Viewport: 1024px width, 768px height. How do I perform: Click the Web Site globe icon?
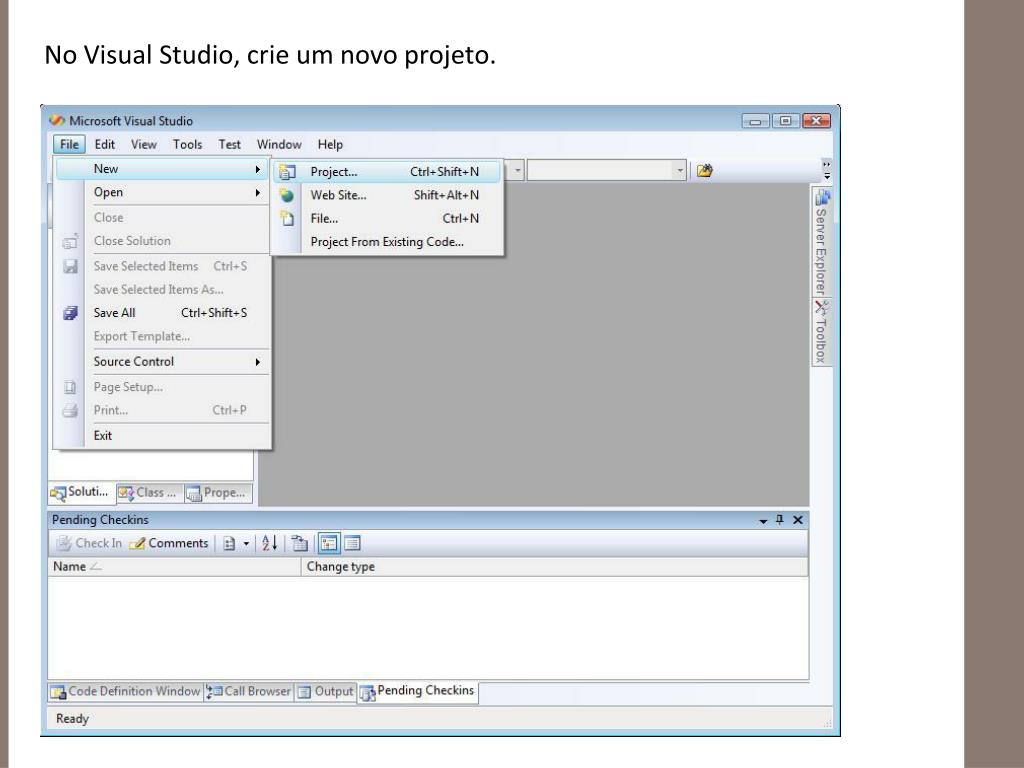click(287, 195)
